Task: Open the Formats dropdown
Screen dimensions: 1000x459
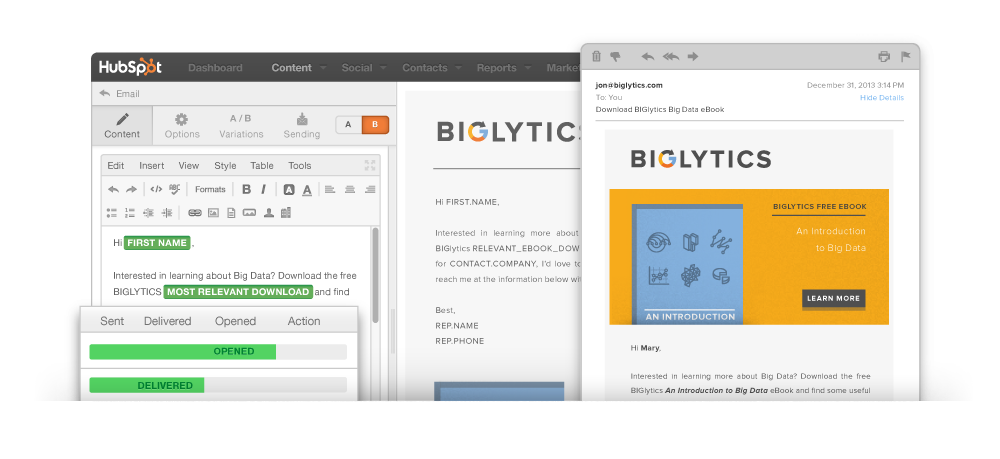Action: (x=210, y=189)
